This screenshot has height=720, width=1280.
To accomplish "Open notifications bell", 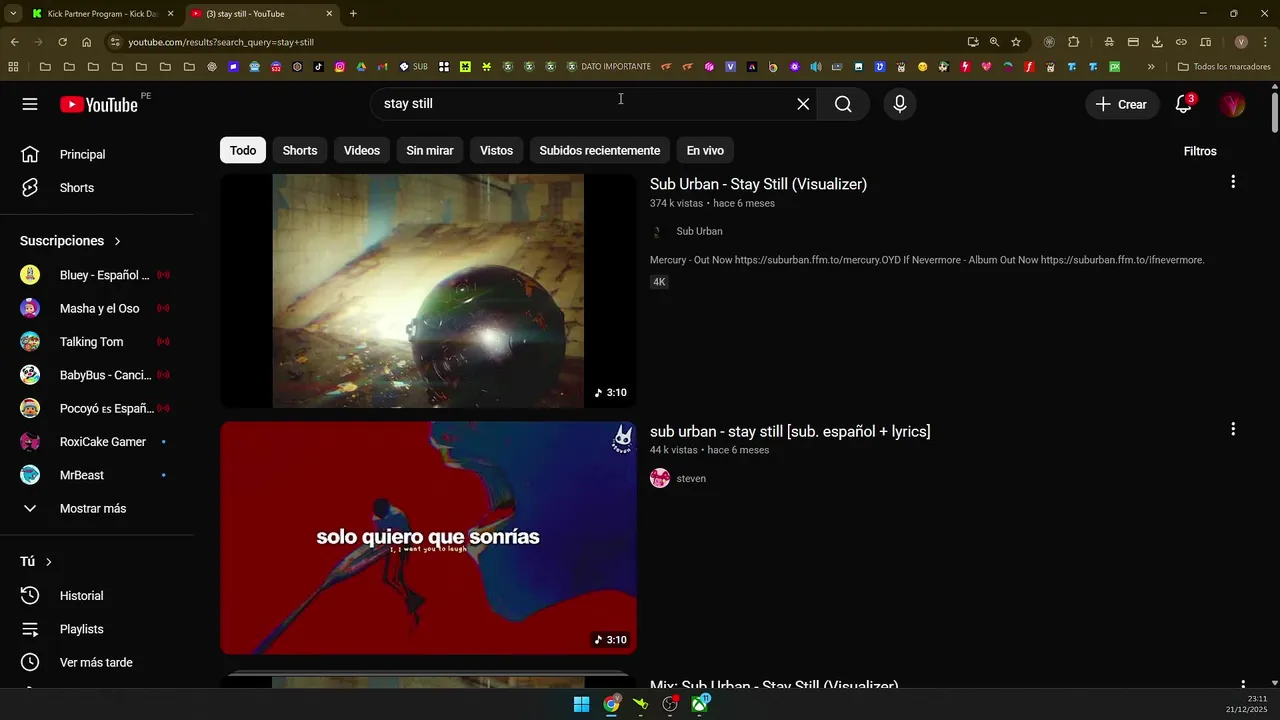I will pos(1184,104).
